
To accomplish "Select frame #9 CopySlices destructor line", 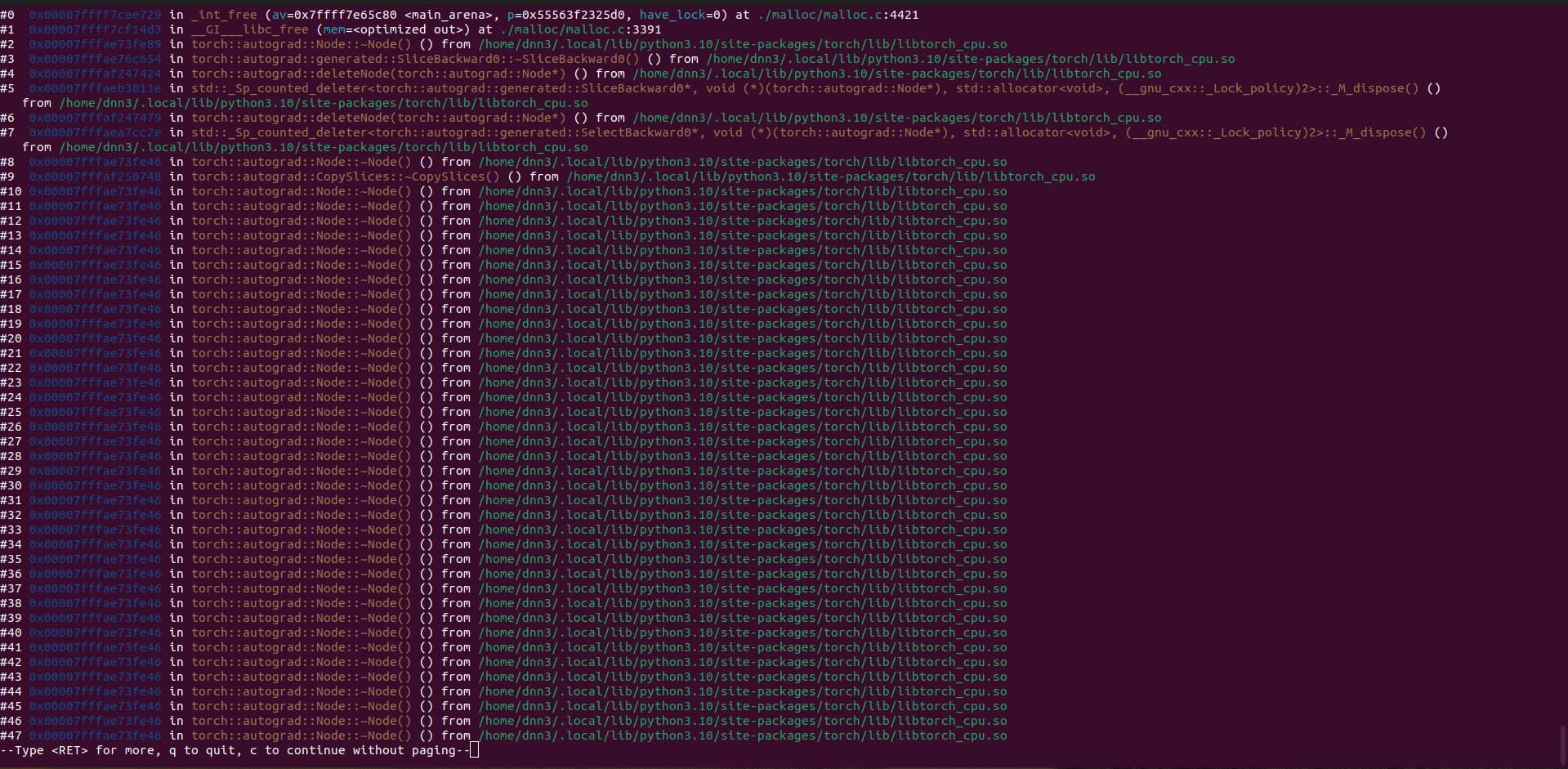I will pos(343,176).
